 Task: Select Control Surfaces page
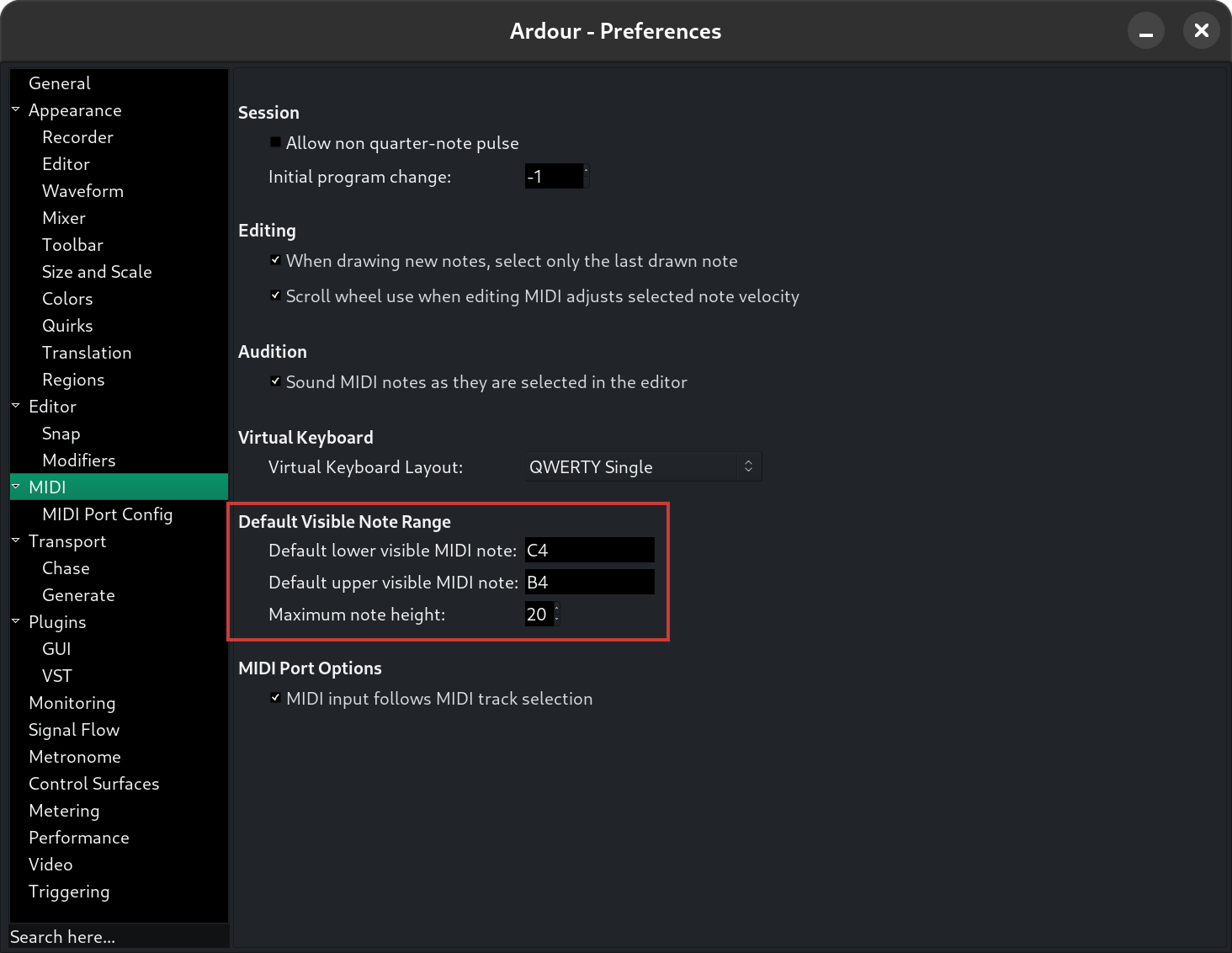[x=93, y=783]
